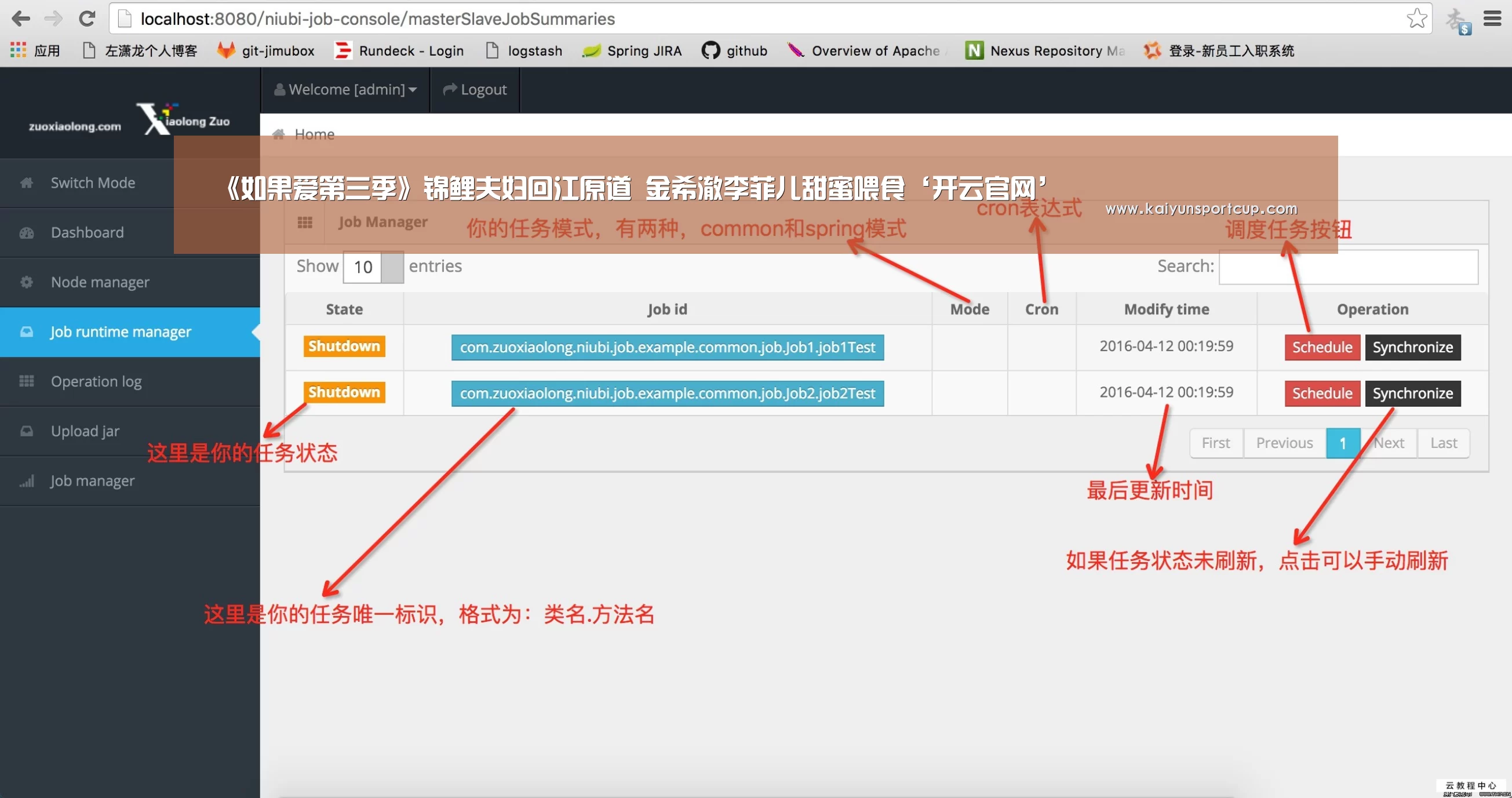Viewport: 1512px width, 798px height.
Task: Click the browser forward arrow
Action: [x=53, y=19]
